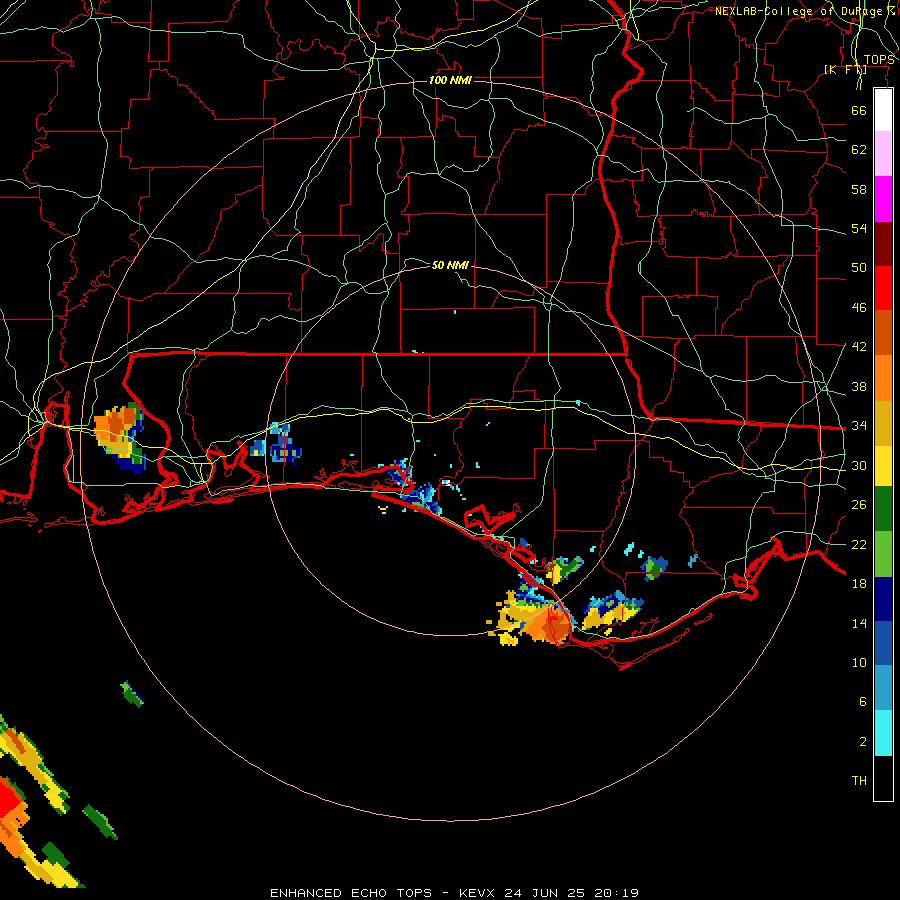Pick the cyan legend swatch
The height and width of the screenshot is (900, 900).
tap(883, 733)
